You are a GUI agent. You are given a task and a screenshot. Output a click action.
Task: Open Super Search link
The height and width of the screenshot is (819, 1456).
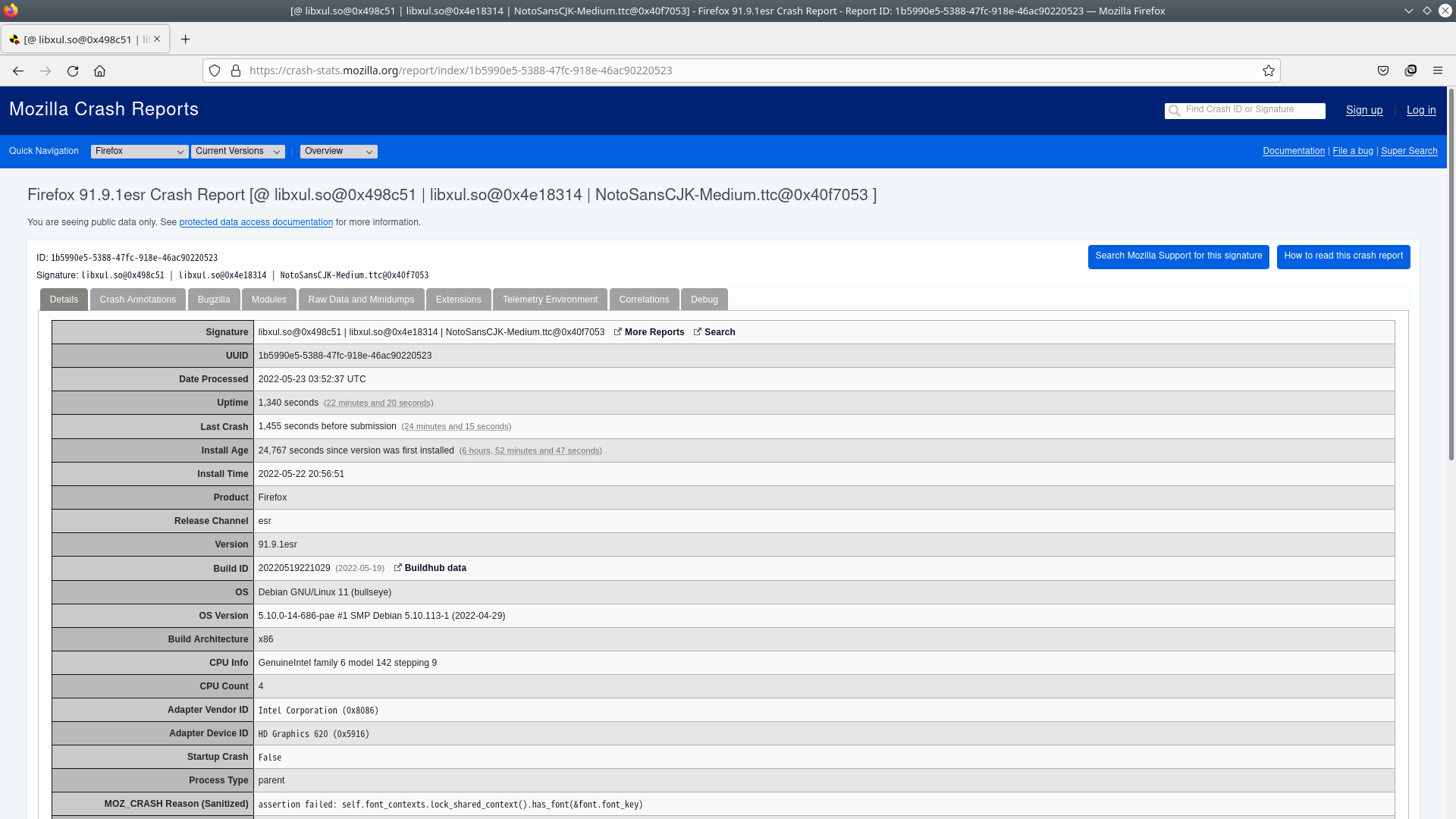[1409, 151]
